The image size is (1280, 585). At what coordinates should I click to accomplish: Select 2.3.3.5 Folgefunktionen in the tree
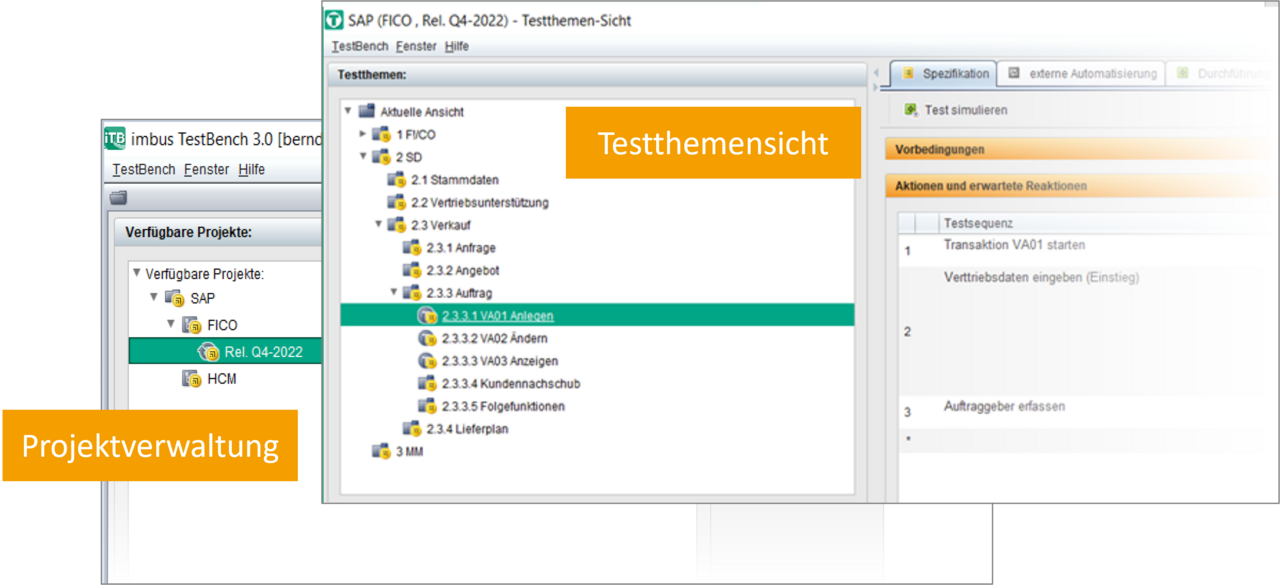coord(503,406)
